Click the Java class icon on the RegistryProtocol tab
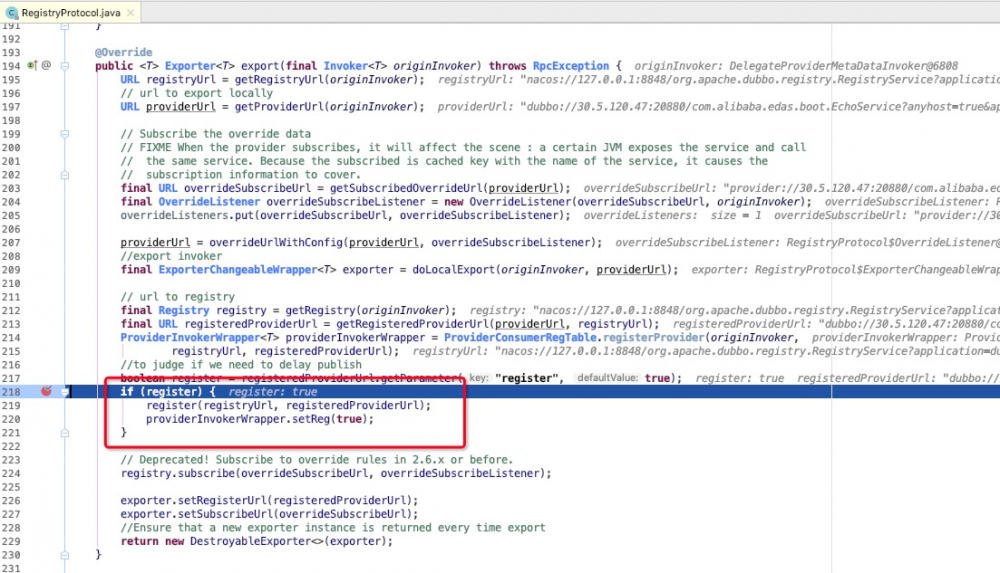1000x573 pixels. (11, 13)
